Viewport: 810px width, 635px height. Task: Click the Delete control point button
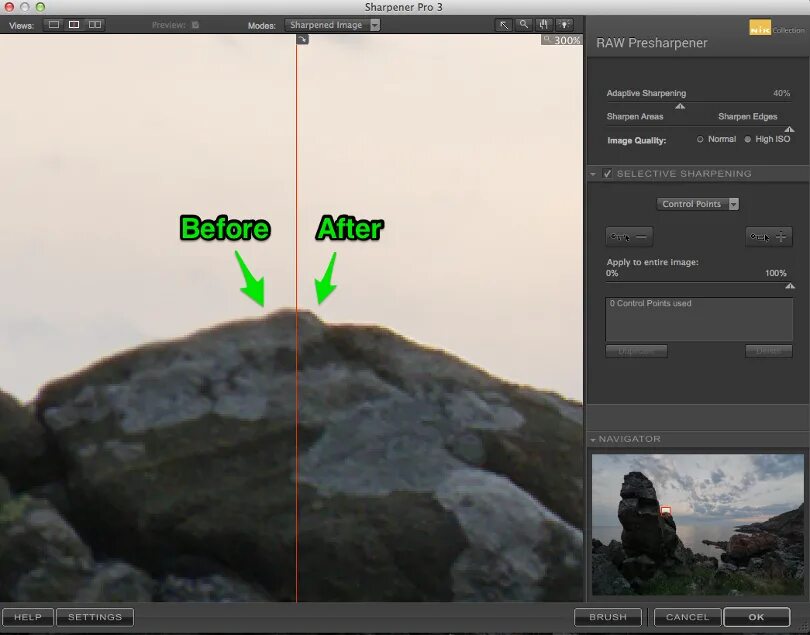[x=769, y=351]
